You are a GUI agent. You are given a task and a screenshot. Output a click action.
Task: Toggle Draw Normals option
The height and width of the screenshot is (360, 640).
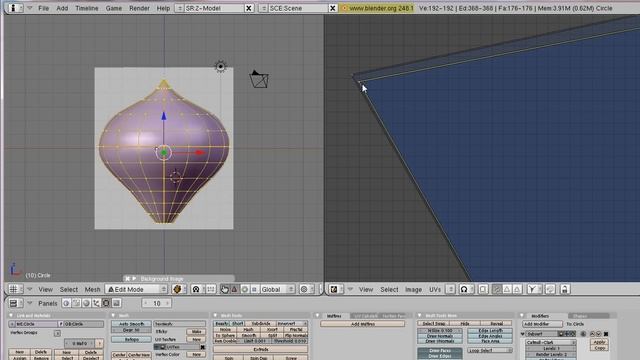pyautogui.click(x=440, y=336)
